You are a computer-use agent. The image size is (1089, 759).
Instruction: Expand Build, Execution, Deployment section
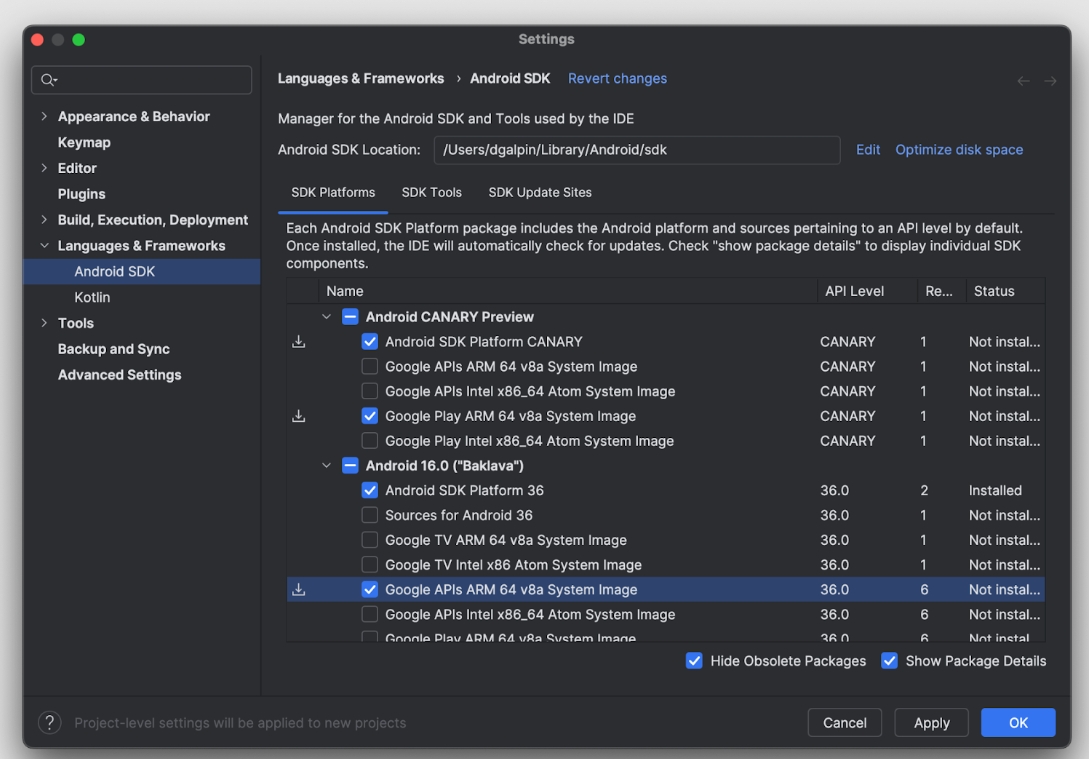coord(44,219)
